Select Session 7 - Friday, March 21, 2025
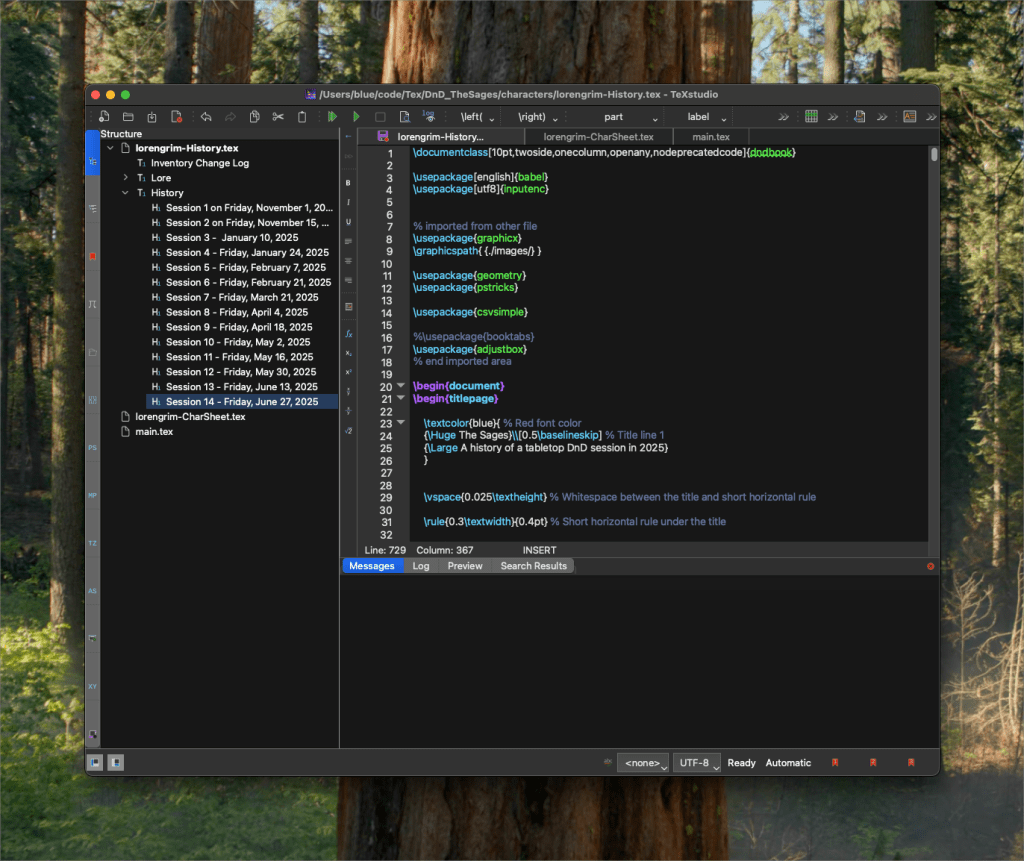1024x861 pixels. [x=241, y=297]
